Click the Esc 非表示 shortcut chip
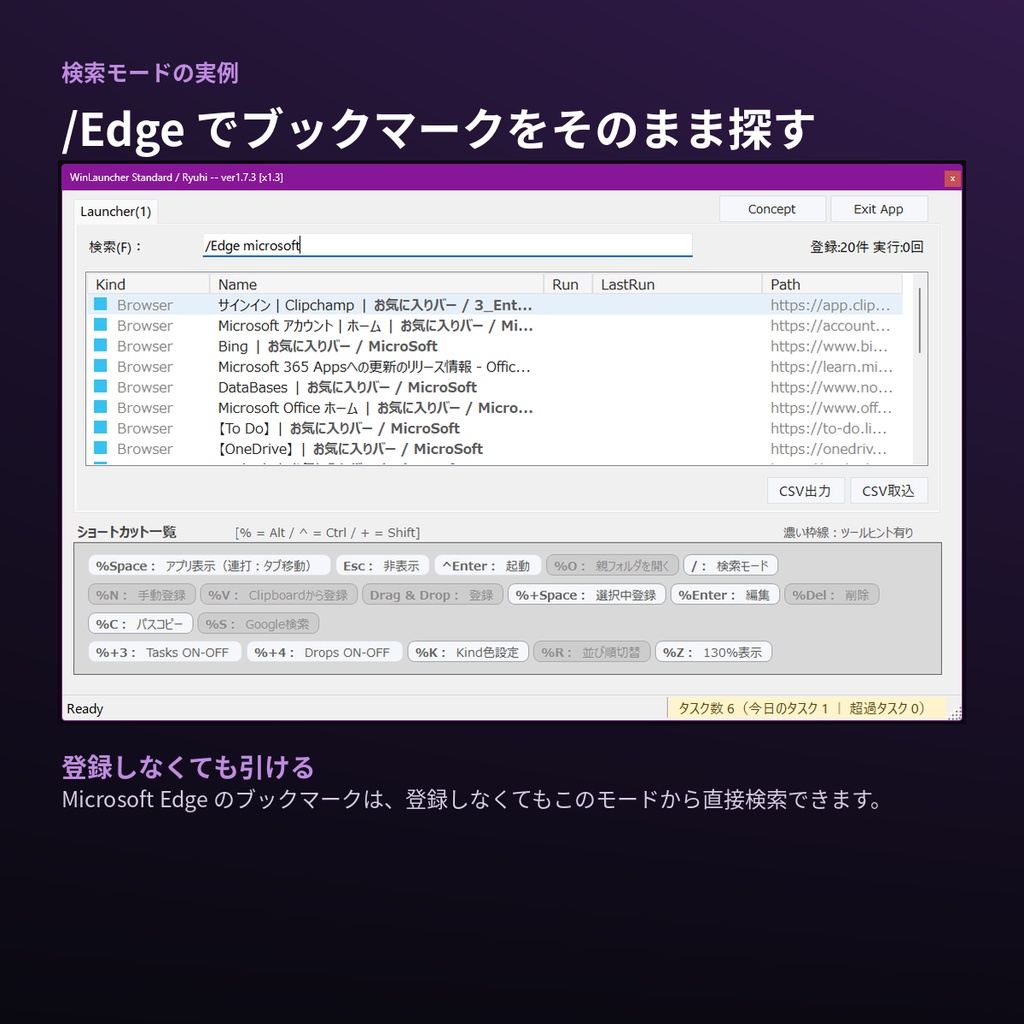Screen dimensions: 1024x1024 click(x=382, y=566)
